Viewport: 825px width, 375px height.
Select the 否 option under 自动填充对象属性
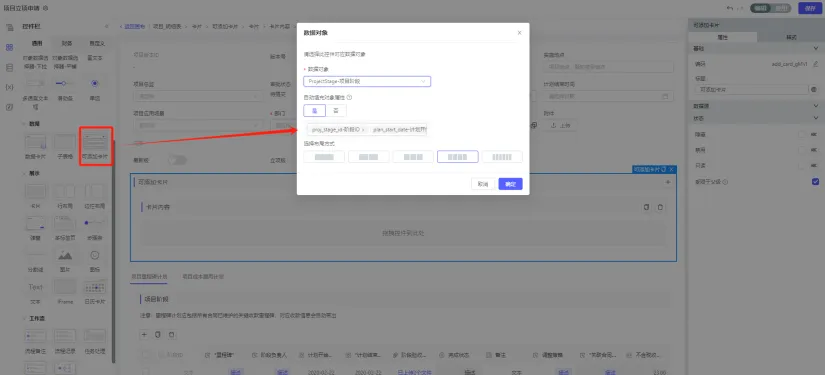(x=336, y=110)
